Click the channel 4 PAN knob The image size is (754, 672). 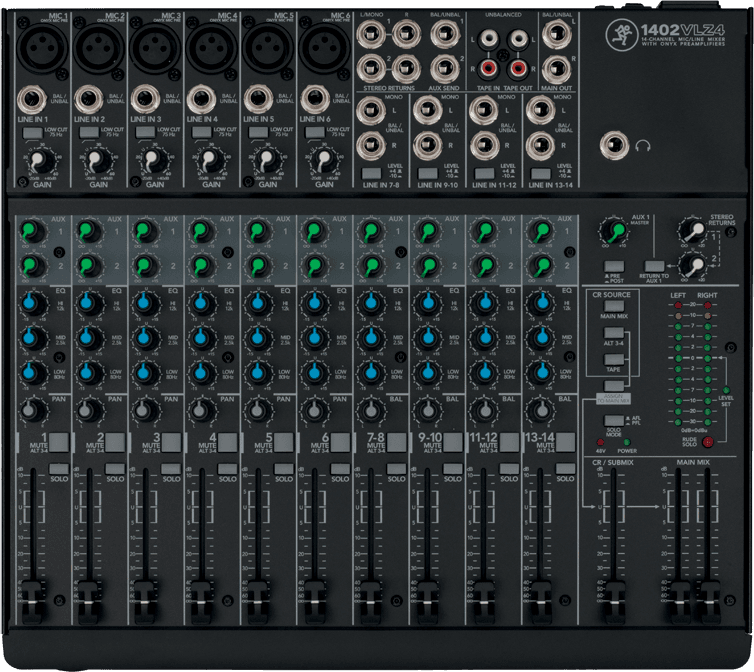(x=201, y=410)
